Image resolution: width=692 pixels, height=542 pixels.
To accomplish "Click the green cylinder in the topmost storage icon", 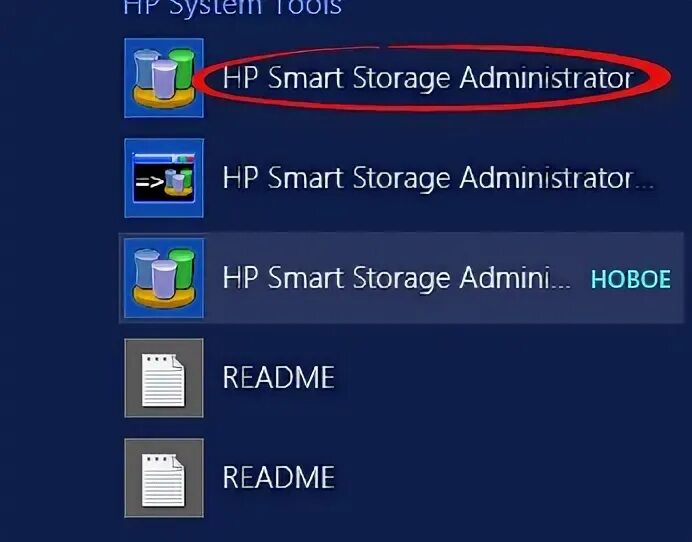I will (x=180, y=70).
